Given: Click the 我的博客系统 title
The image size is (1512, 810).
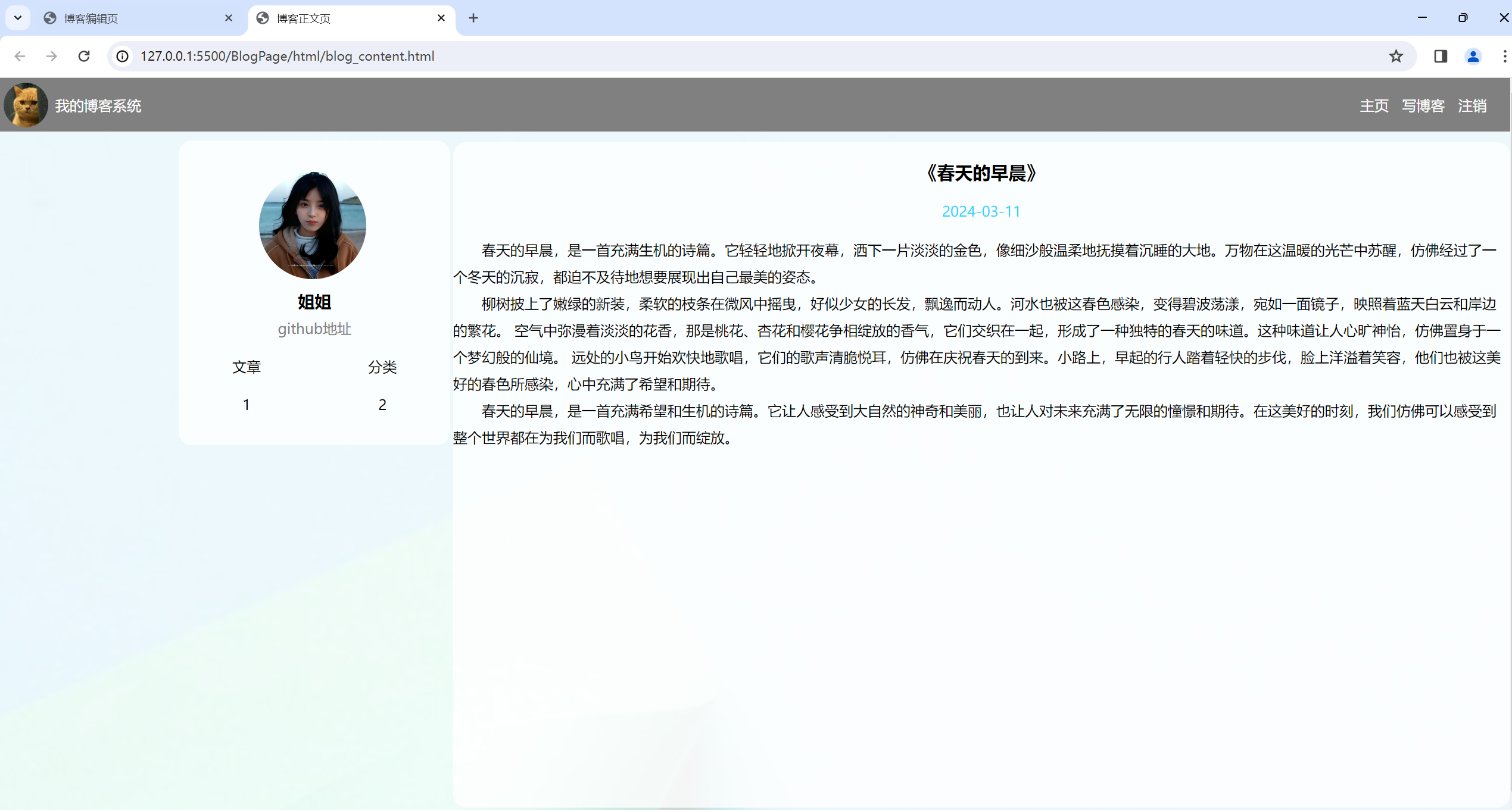Looking at the screenshot, I should (x=98, y=106).
